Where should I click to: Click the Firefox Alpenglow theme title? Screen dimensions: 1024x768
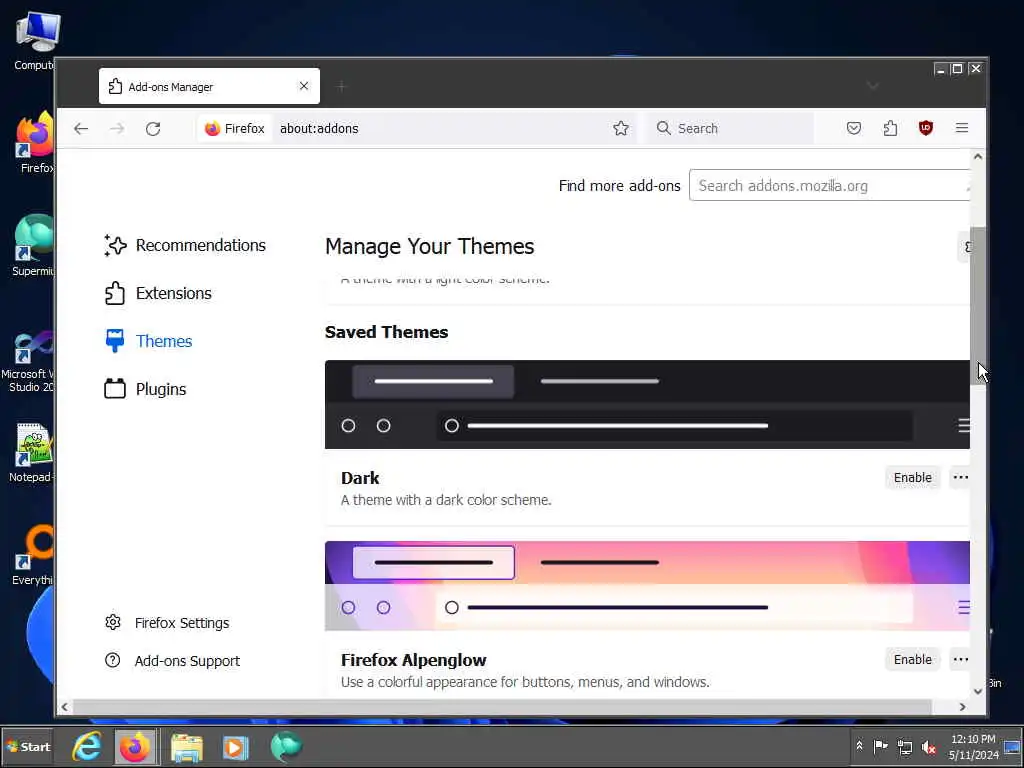(x=413, y=660)
